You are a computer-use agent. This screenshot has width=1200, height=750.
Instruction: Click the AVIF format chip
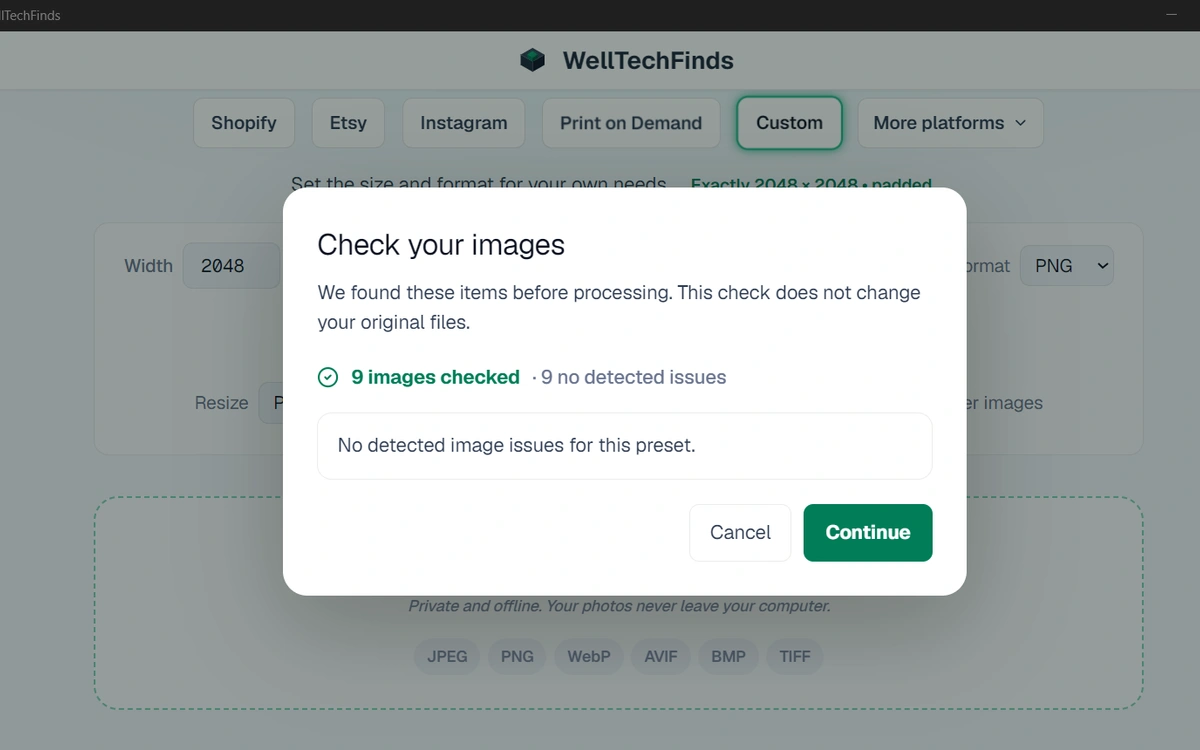point(661,657)
